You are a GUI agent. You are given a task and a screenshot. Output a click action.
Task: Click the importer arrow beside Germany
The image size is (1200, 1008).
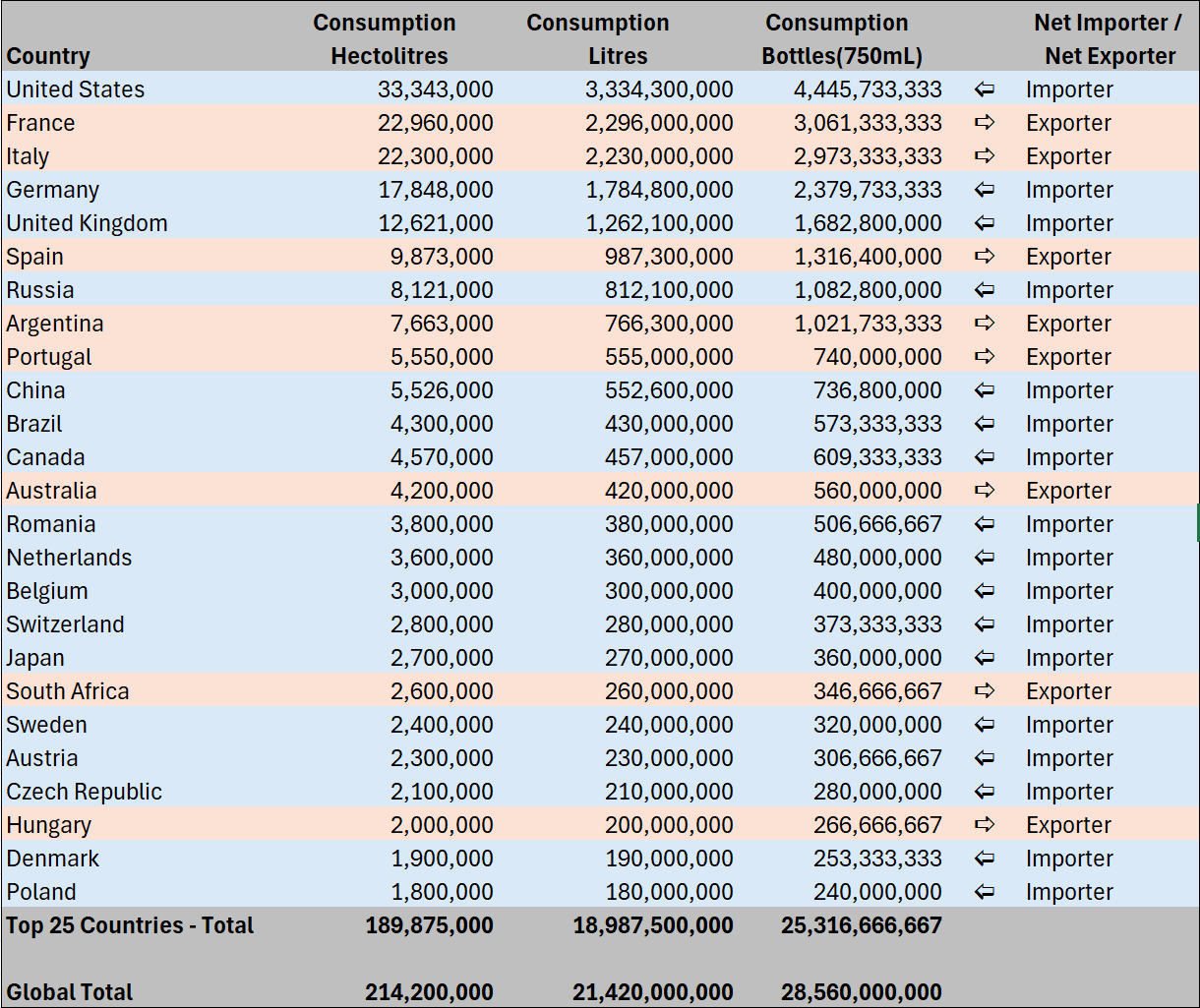tap(984, 190)
